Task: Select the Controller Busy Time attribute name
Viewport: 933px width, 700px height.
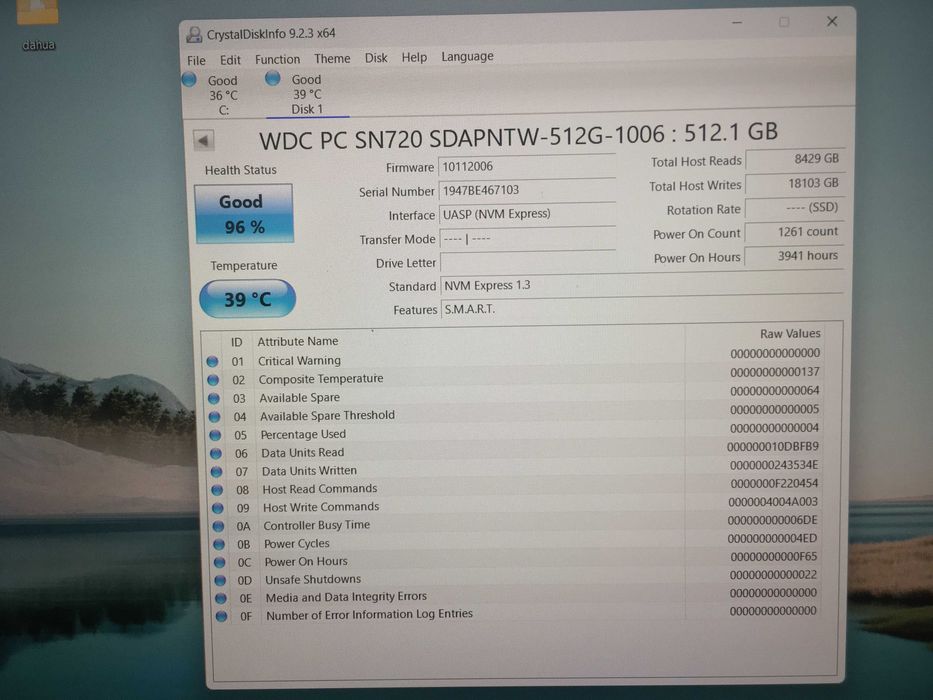Action: click(x=317, y=525)
